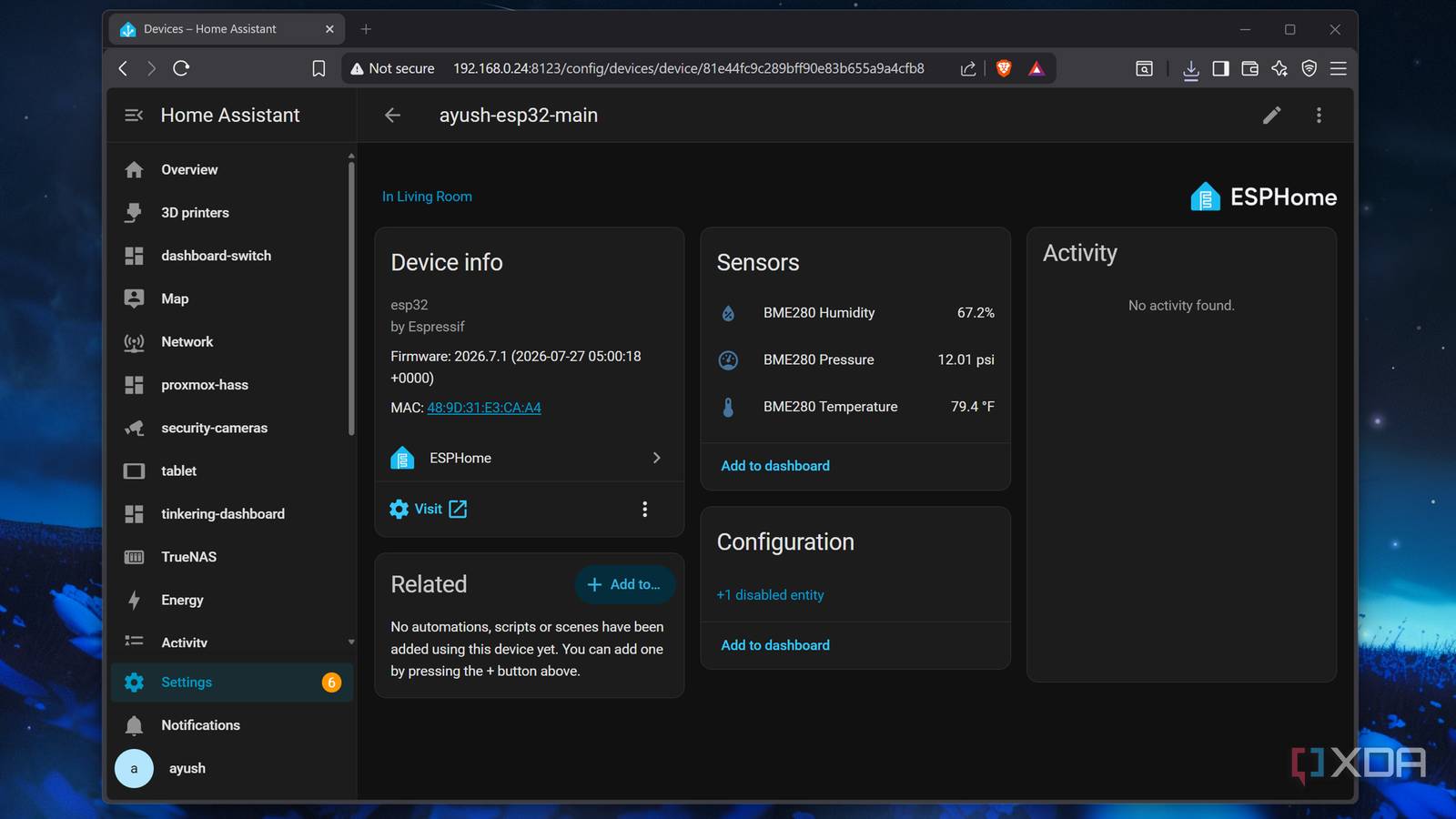Screen dimensions: 1456x819
Task: Open the device page overflow menu
Action: pyautogui.click(x=1319, y=116)
